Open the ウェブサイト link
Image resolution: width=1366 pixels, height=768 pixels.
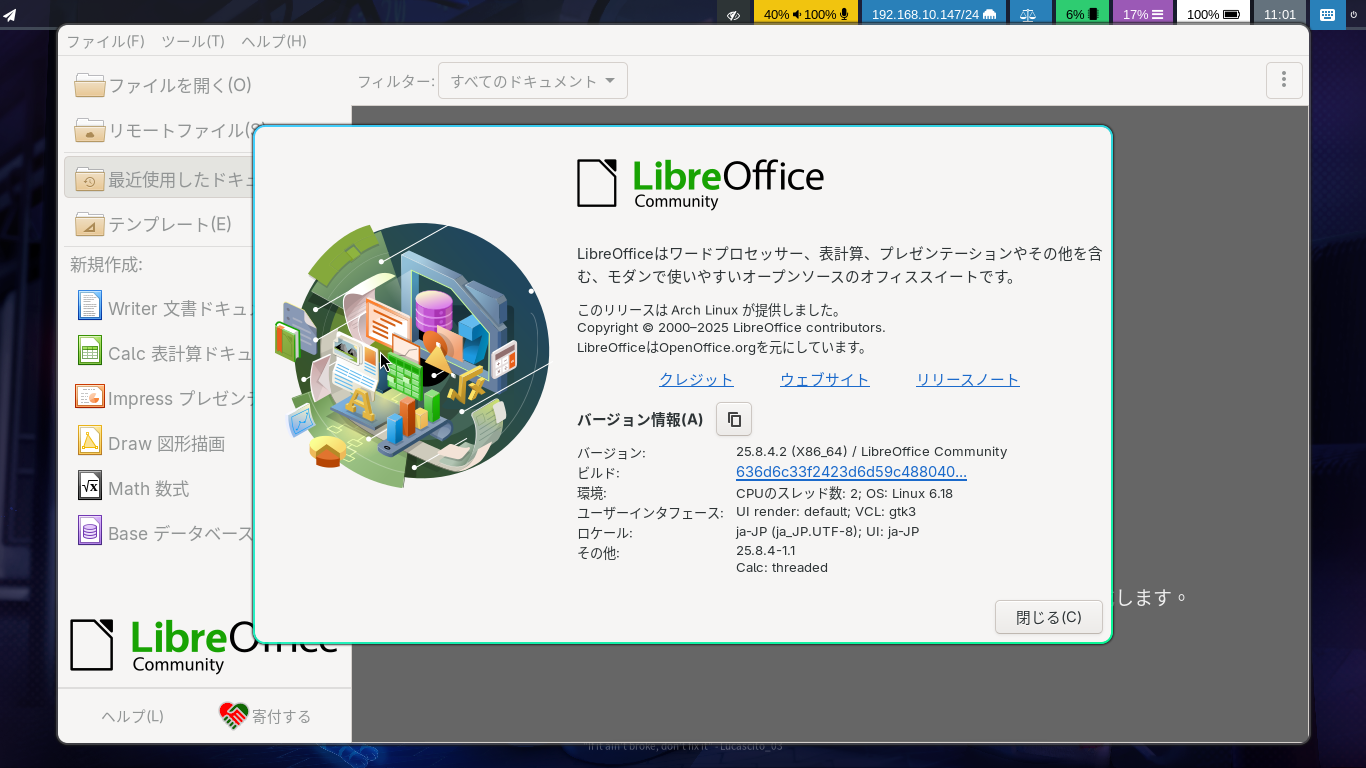(x=825, y=380)
